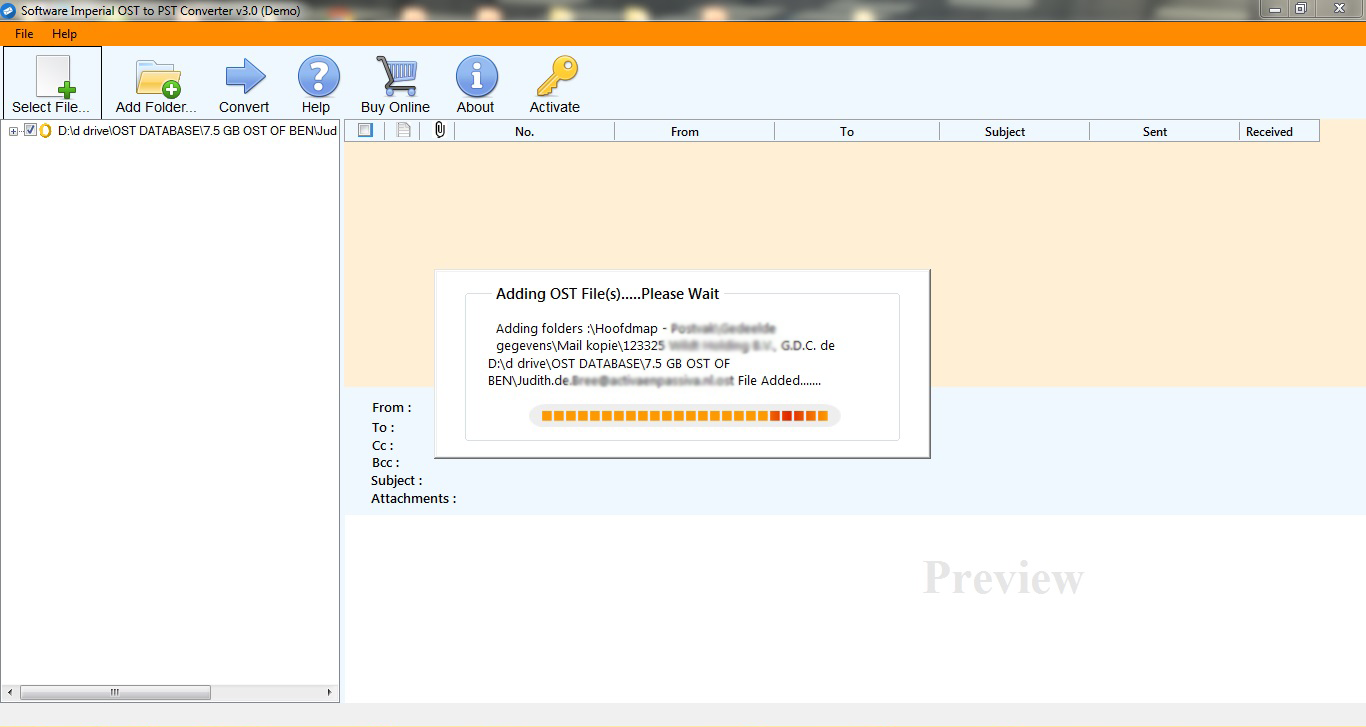Click the attachment paperclip column header
Viewport: 1366px width, 727px height.
[439, 130]
